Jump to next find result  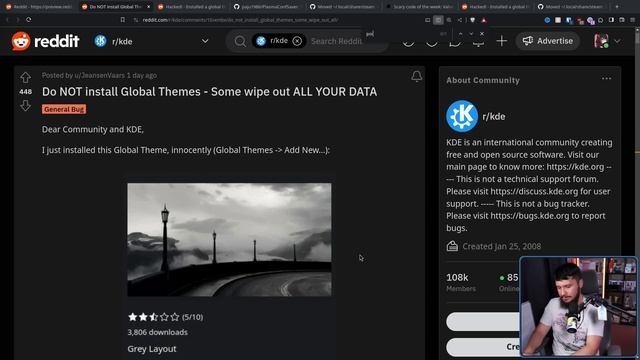click(x=471, y=34)
